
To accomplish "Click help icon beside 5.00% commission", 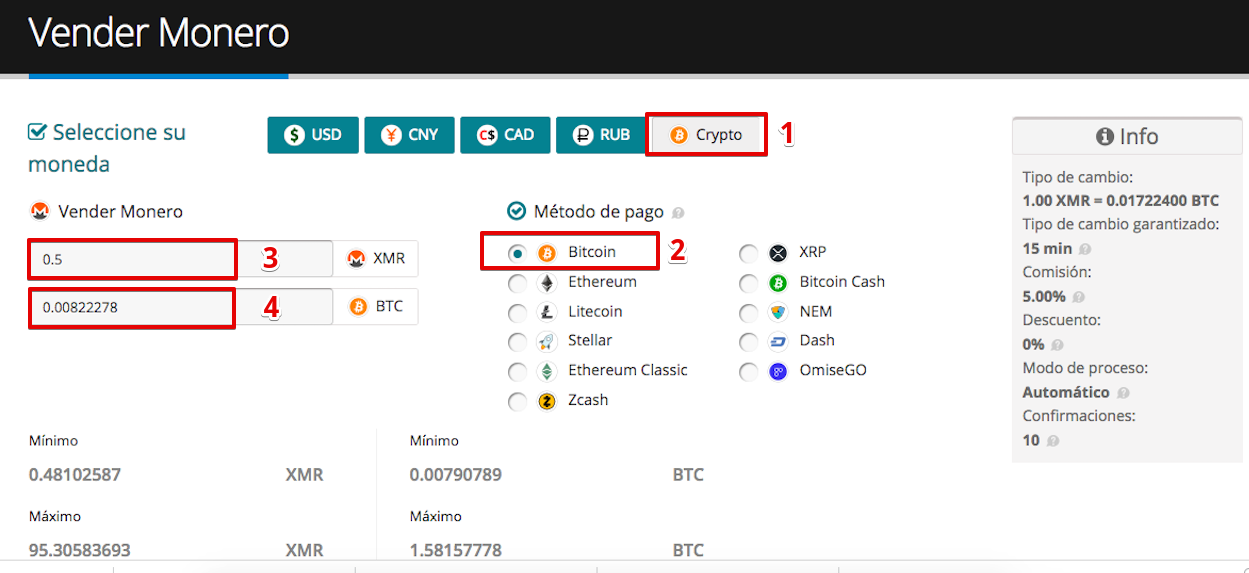I will tap(1079, 297).
